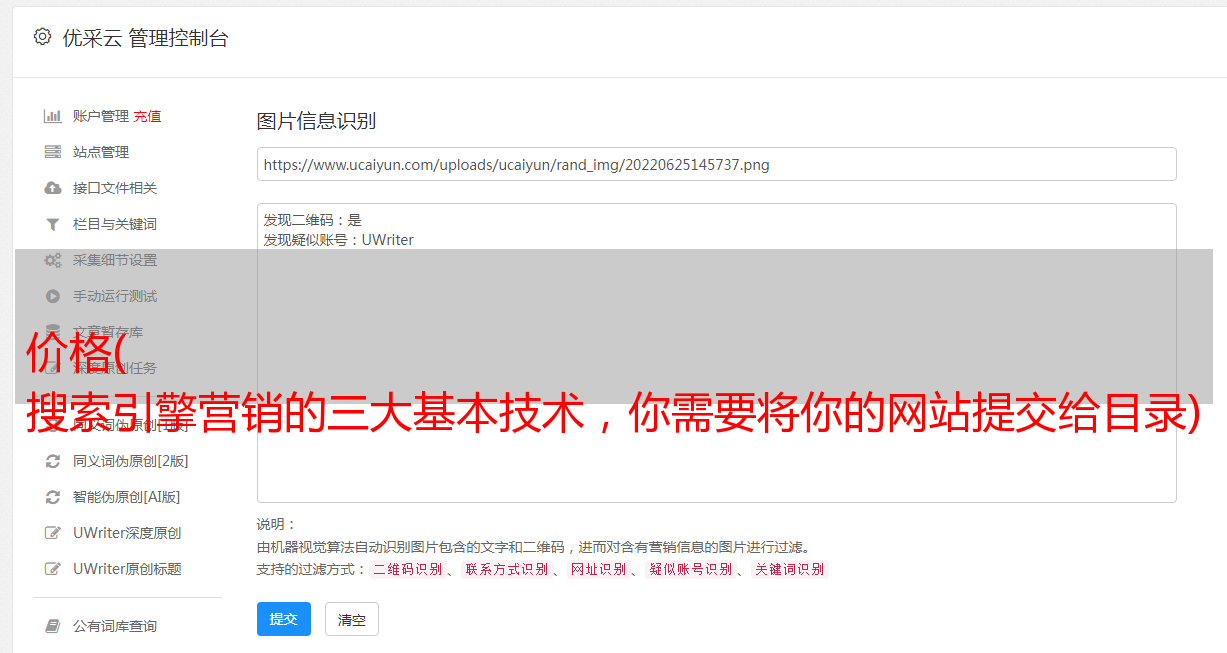Open 栏目与关键词 via its filter icon

53,224
